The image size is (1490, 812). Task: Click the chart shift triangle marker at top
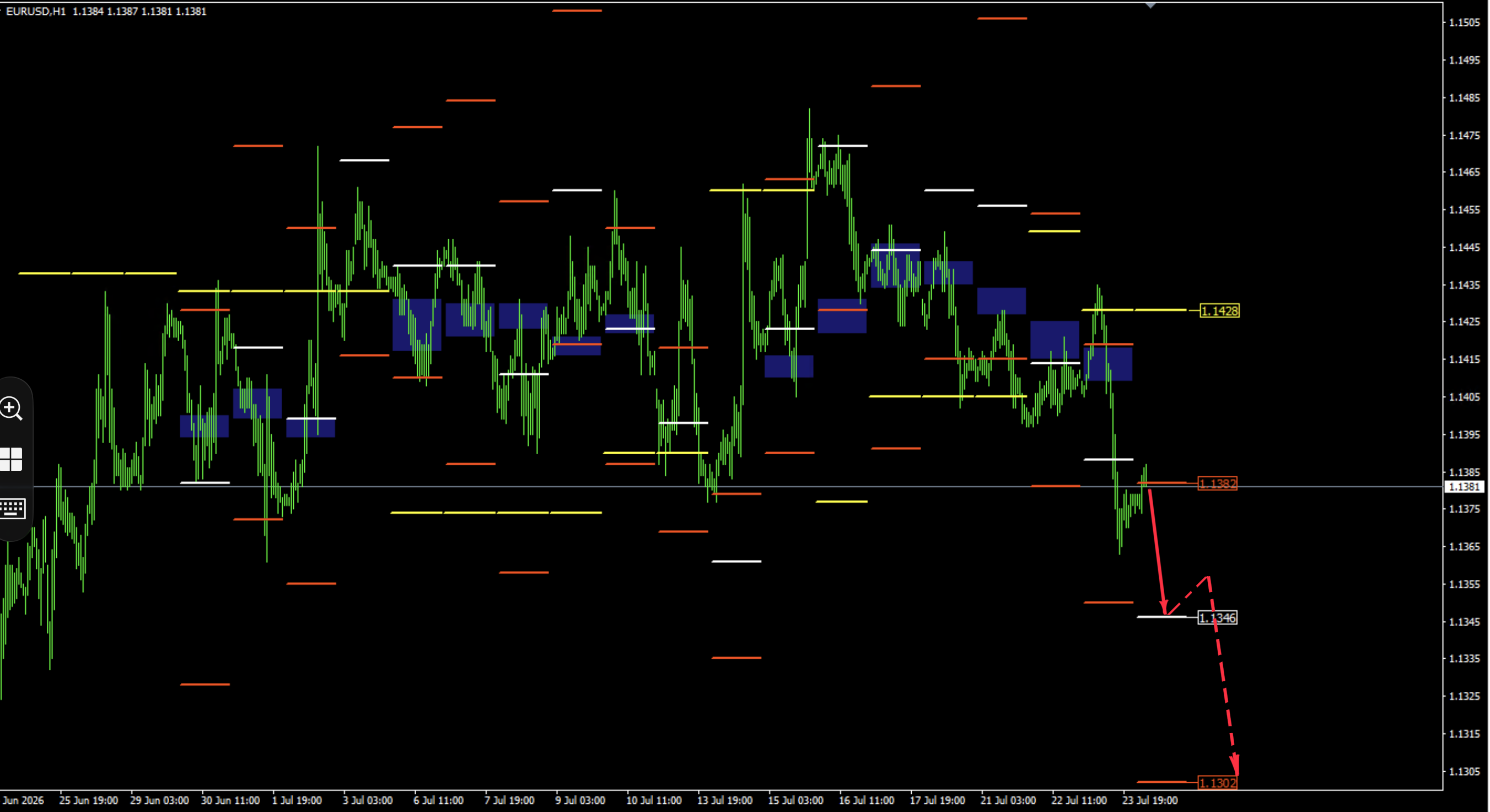[1150, 5]
